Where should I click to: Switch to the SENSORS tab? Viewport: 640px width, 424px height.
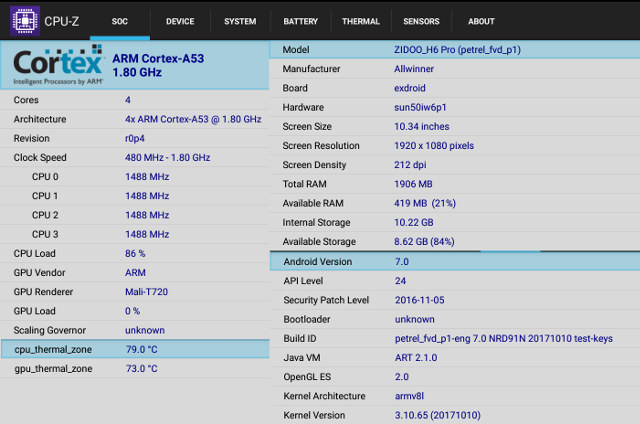pyautogui.click(x=421, y=21)
